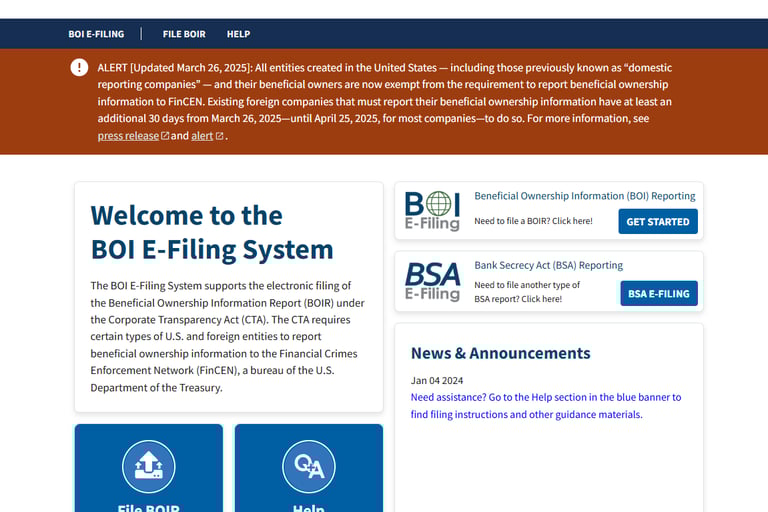Click the BOI E-Filing globe logo

pyautogui.click(x=432, y=211)
